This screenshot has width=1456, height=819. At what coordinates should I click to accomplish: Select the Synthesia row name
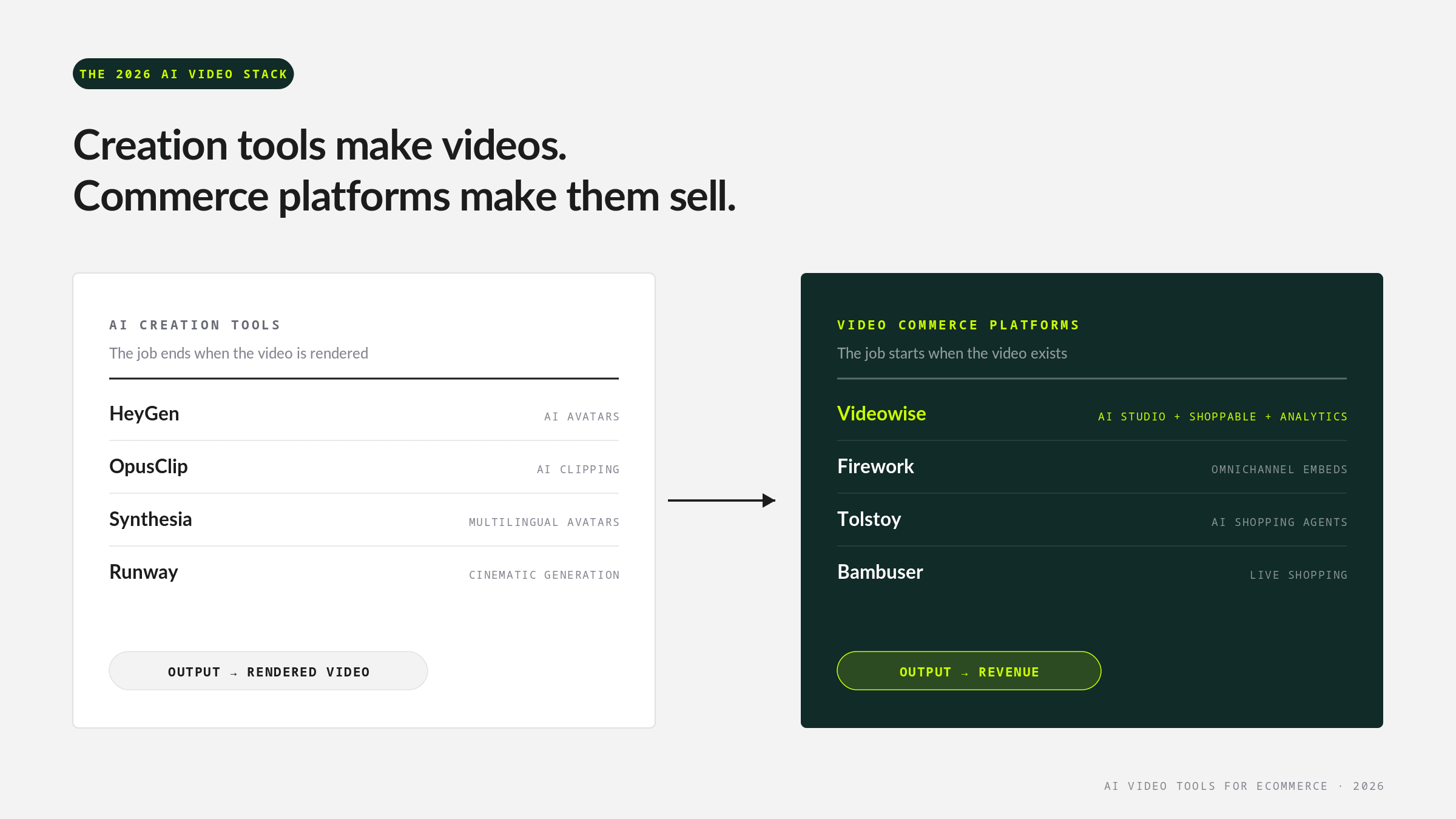point(150,519)
